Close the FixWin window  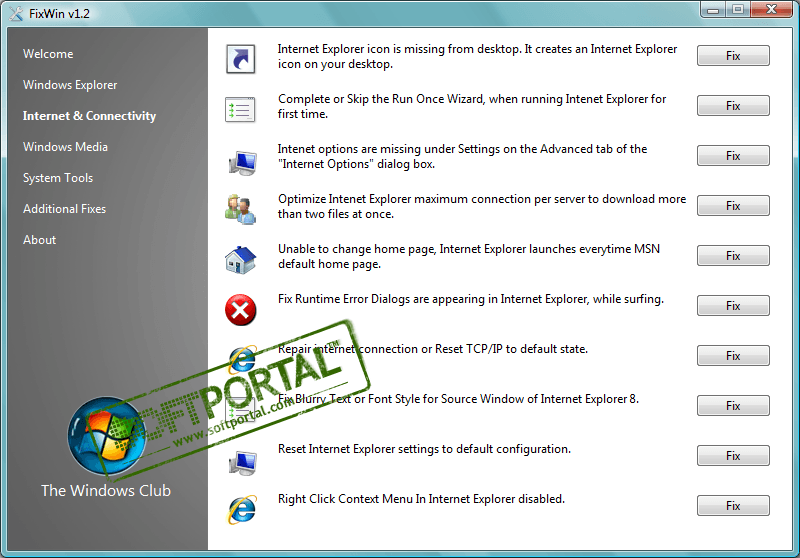771,10
